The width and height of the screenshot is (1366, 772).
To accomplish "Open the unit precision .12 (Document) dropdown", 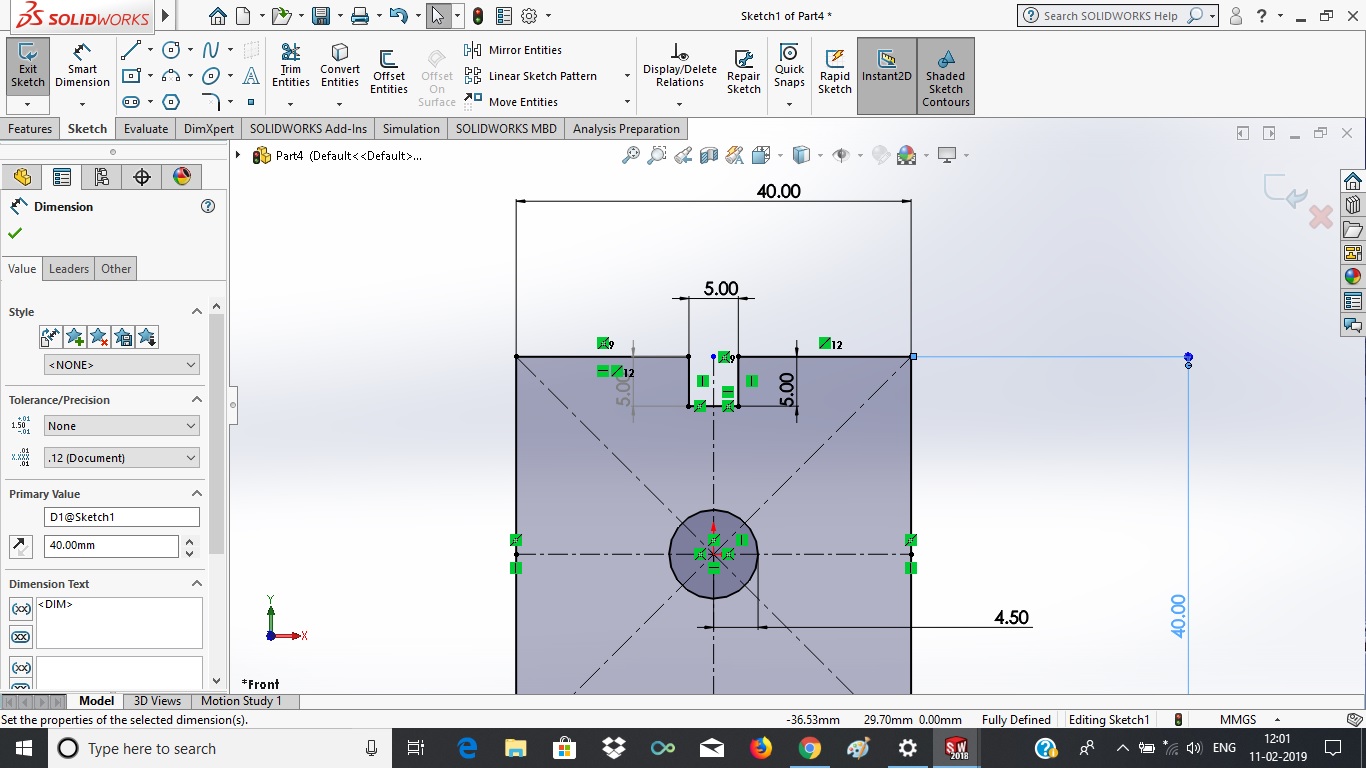I will pos(121,458).
